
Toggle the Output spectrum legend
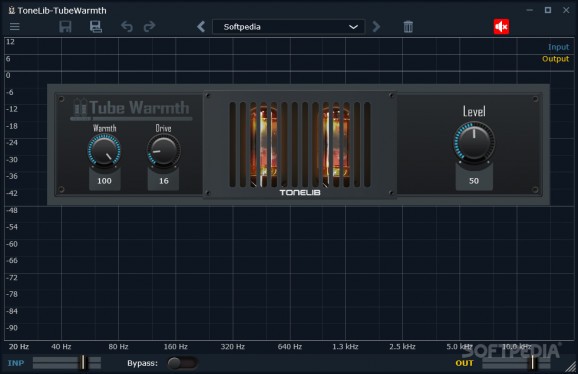tap(555, 59)
